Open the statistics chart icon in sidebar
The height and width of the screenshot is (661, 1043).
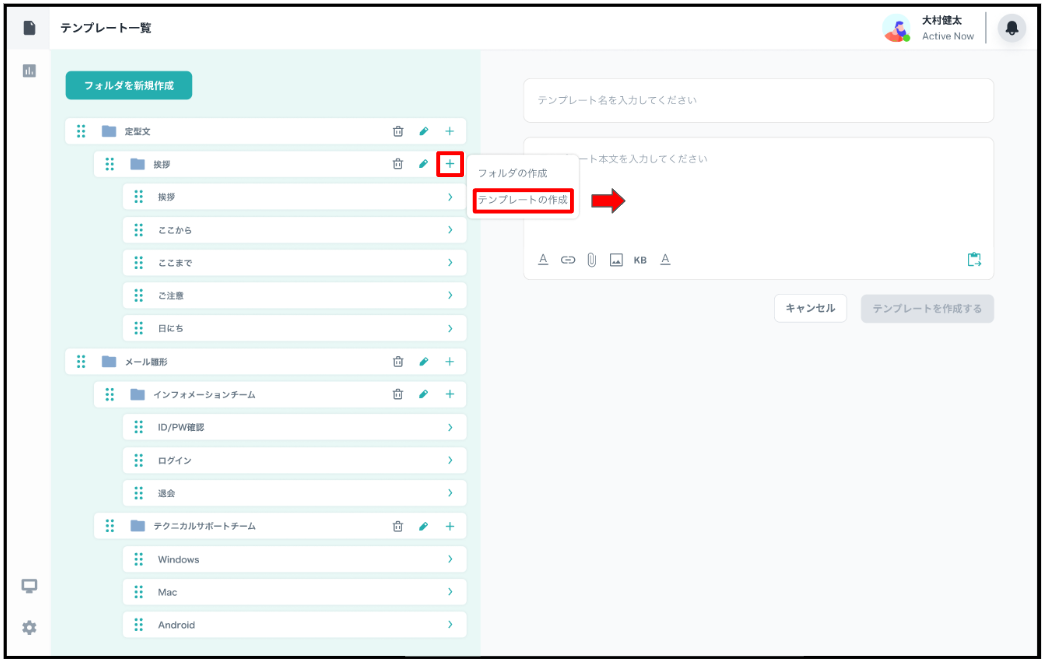tap(29, 71)
